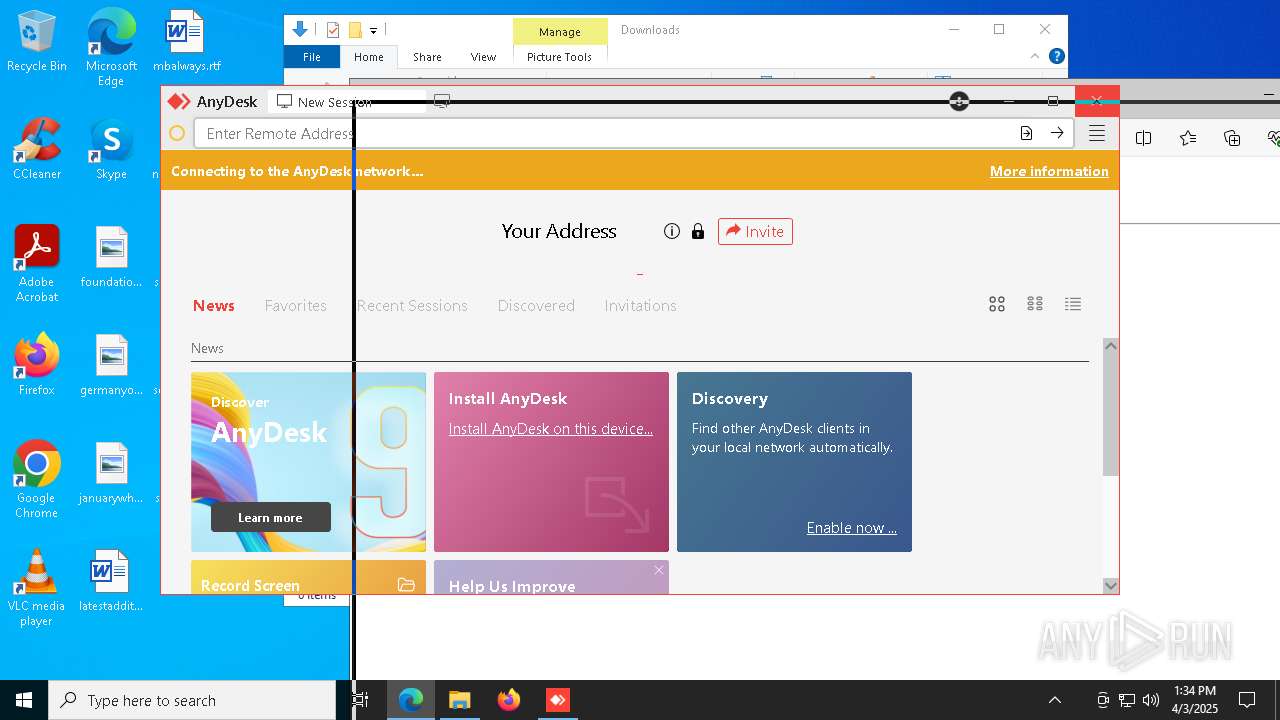The image size is (1280, 720).
Task: Open januarywh... image file on desktop
Action: point(111,472)
